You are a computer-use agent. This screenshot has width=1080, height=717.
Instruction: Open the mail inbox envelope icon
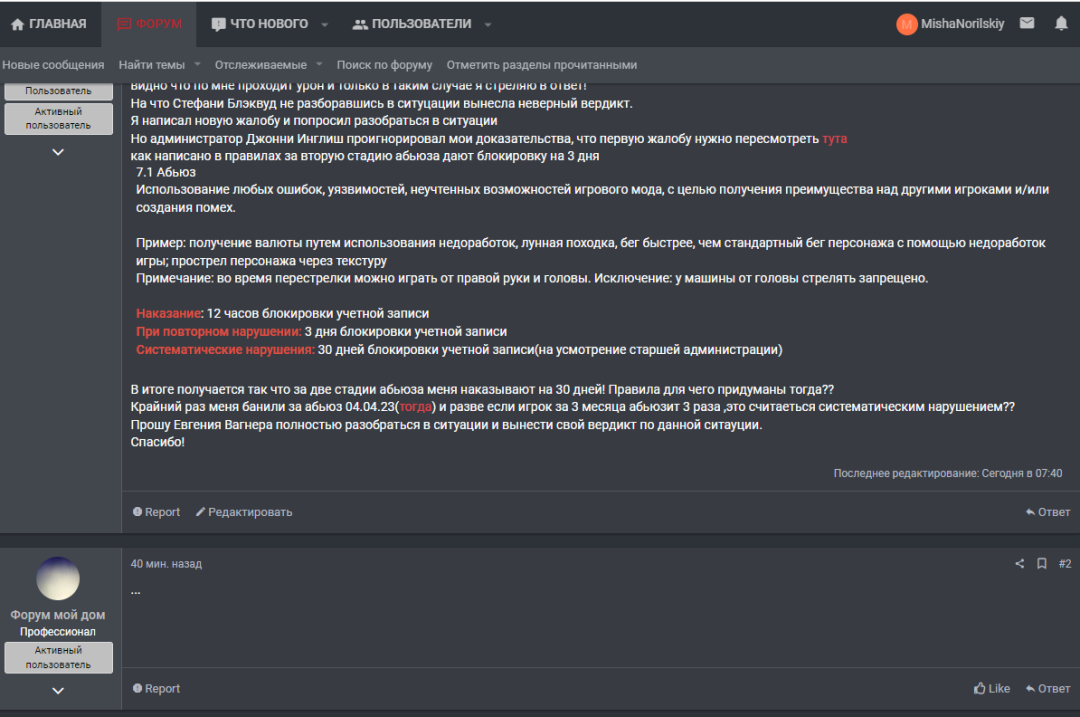click(x=1026, y=23)
